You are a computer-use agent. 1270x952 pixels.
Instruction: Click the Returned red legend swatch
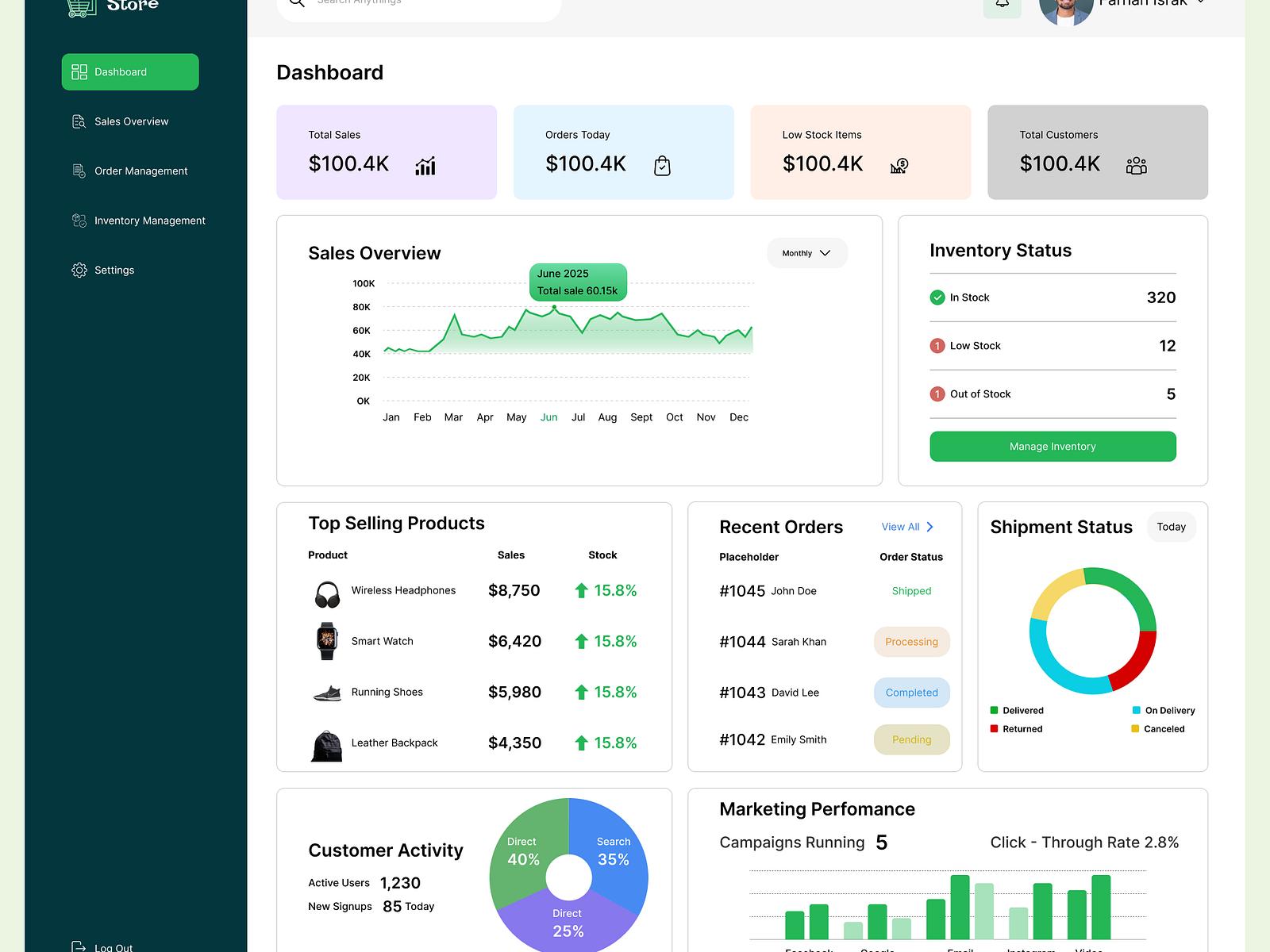(x=994, y=728)
